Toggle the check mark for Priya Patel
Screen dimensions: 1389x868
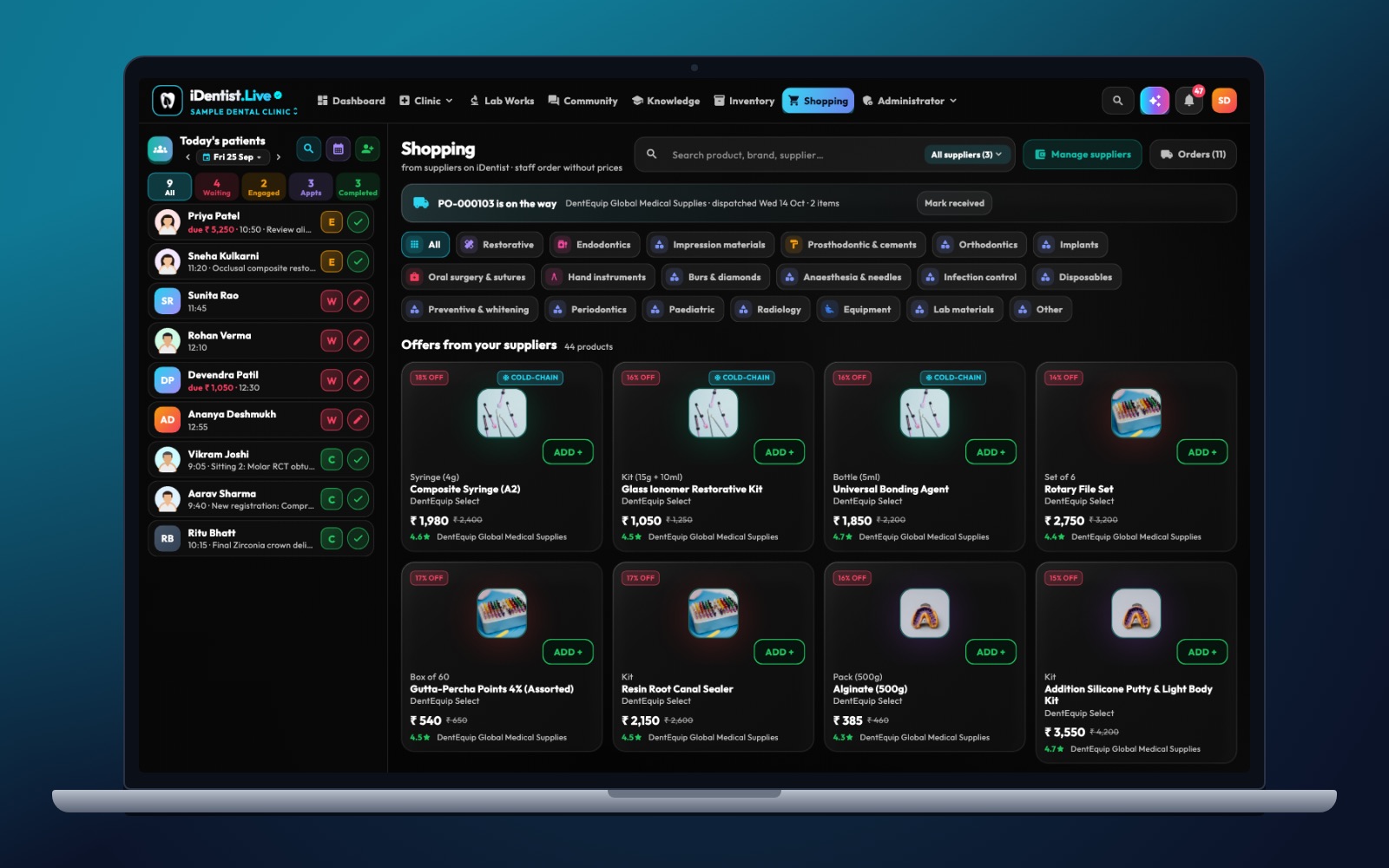(x=358, y=222)
